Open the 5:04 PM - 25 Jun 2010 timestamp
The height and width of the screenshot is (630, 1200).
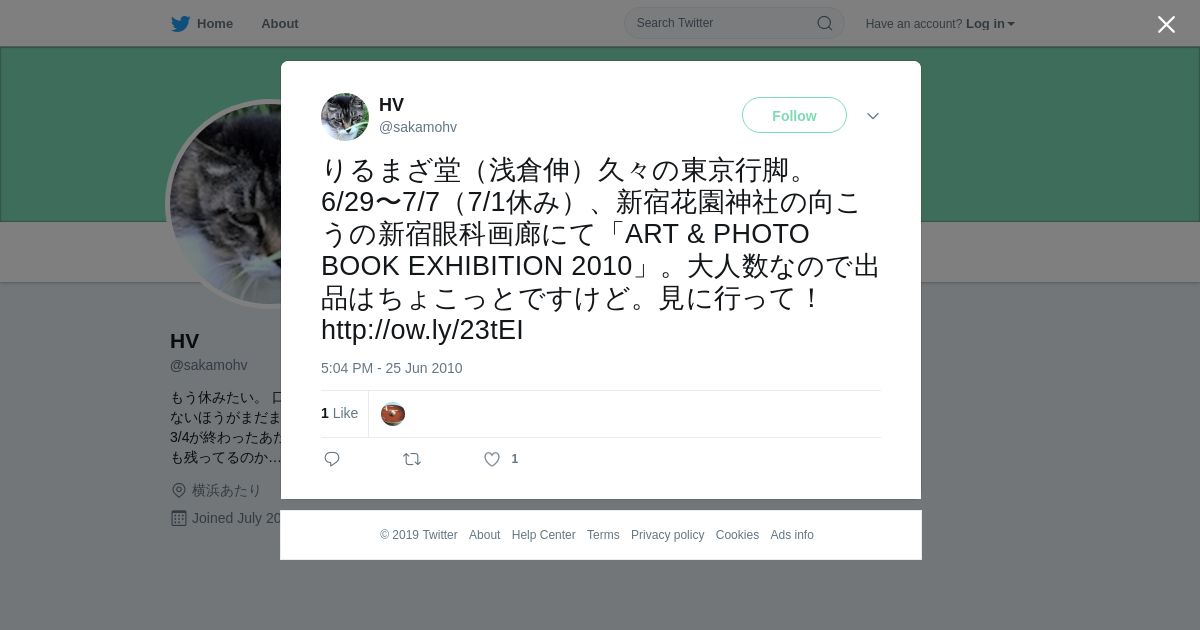(392, 368)
